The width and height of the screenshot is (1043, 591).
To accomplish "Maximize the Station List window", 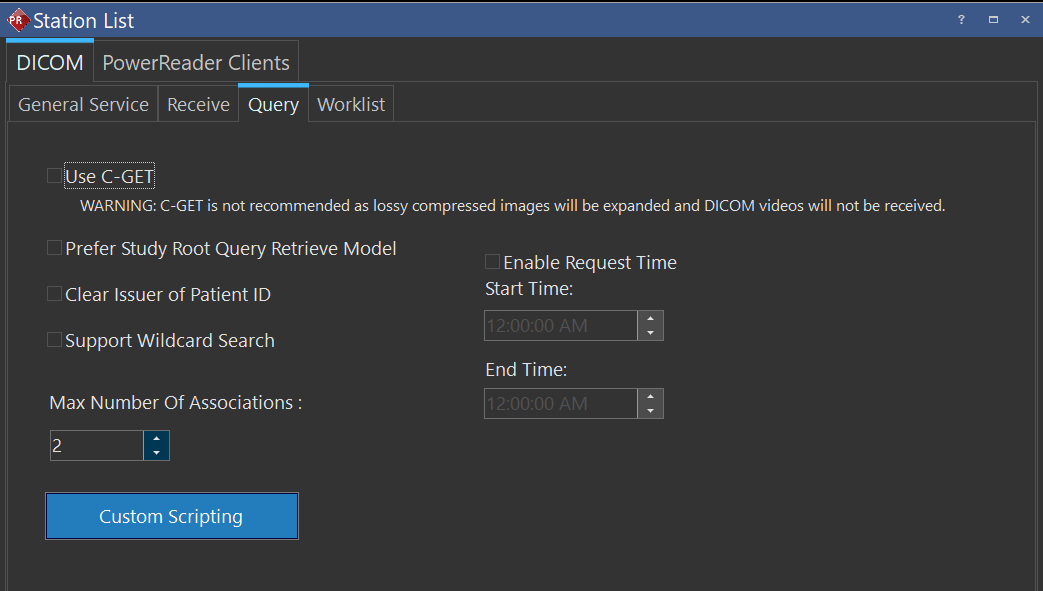I will pos(993,20).
